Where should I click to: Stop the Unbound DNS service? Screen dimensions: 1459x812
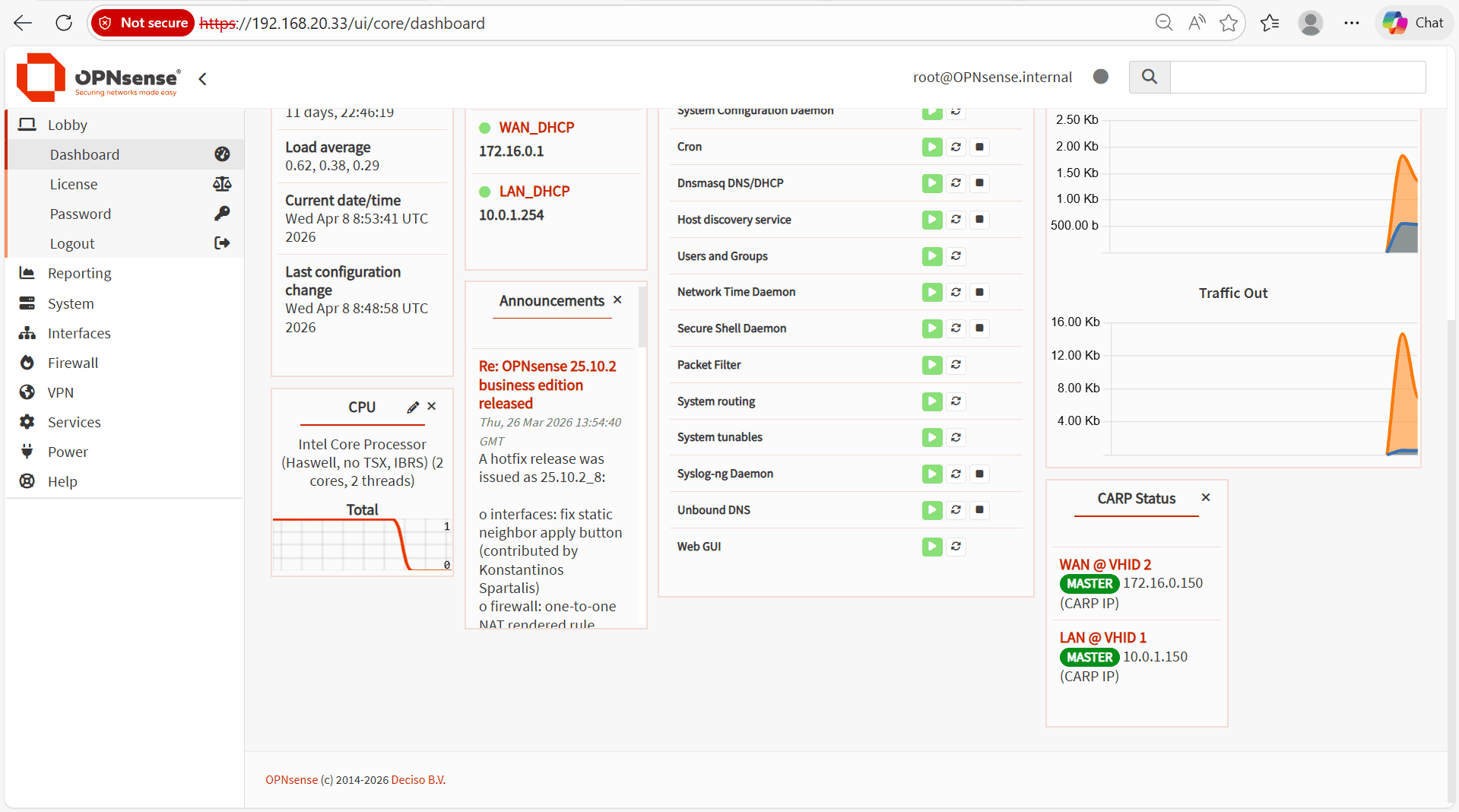click(980, 510)
